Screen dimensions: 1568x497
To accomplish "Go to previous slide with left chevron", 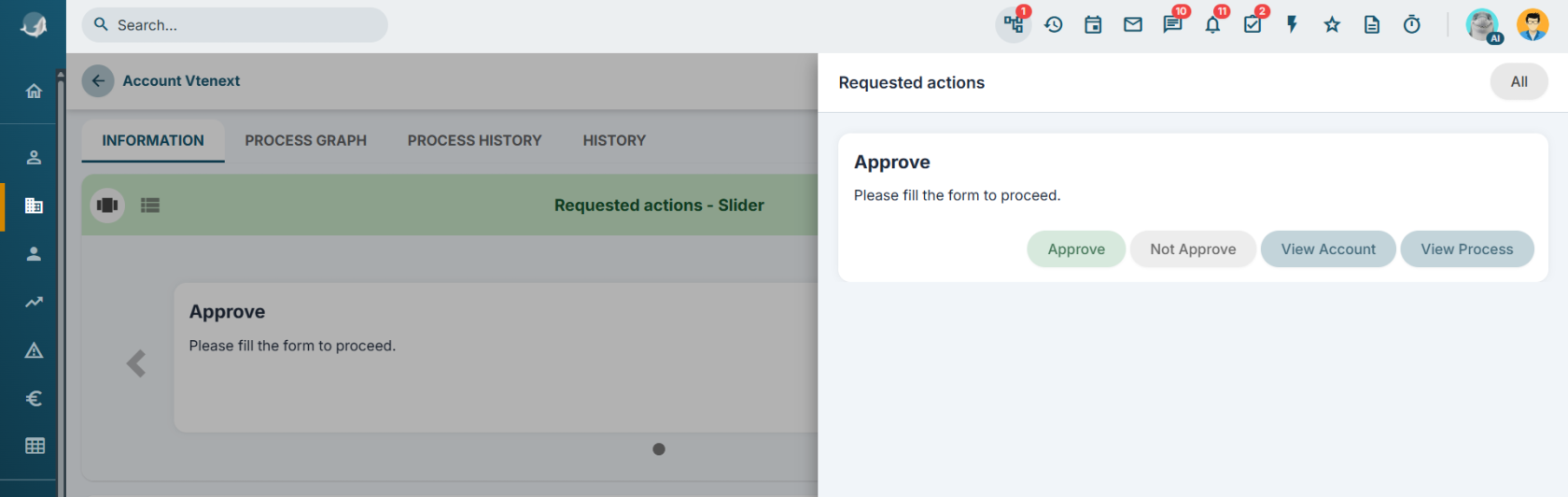I will tap(136, 363).
